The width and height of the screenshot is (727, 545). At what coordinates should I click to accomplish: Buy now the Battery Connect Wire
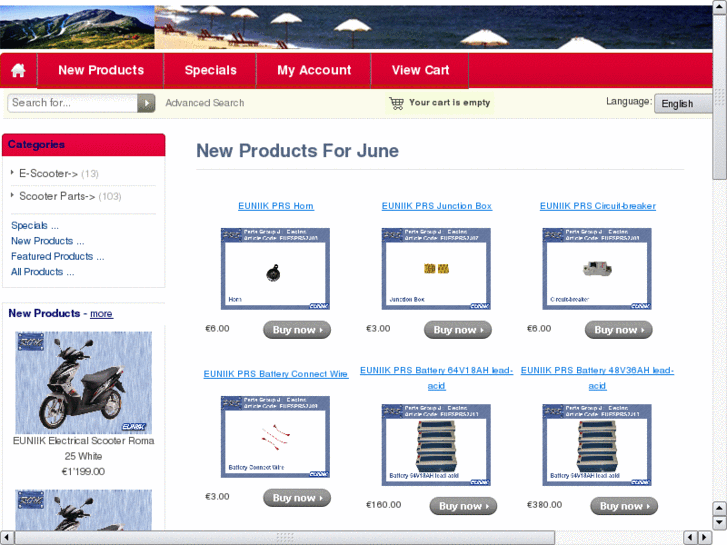pos(297,498)
